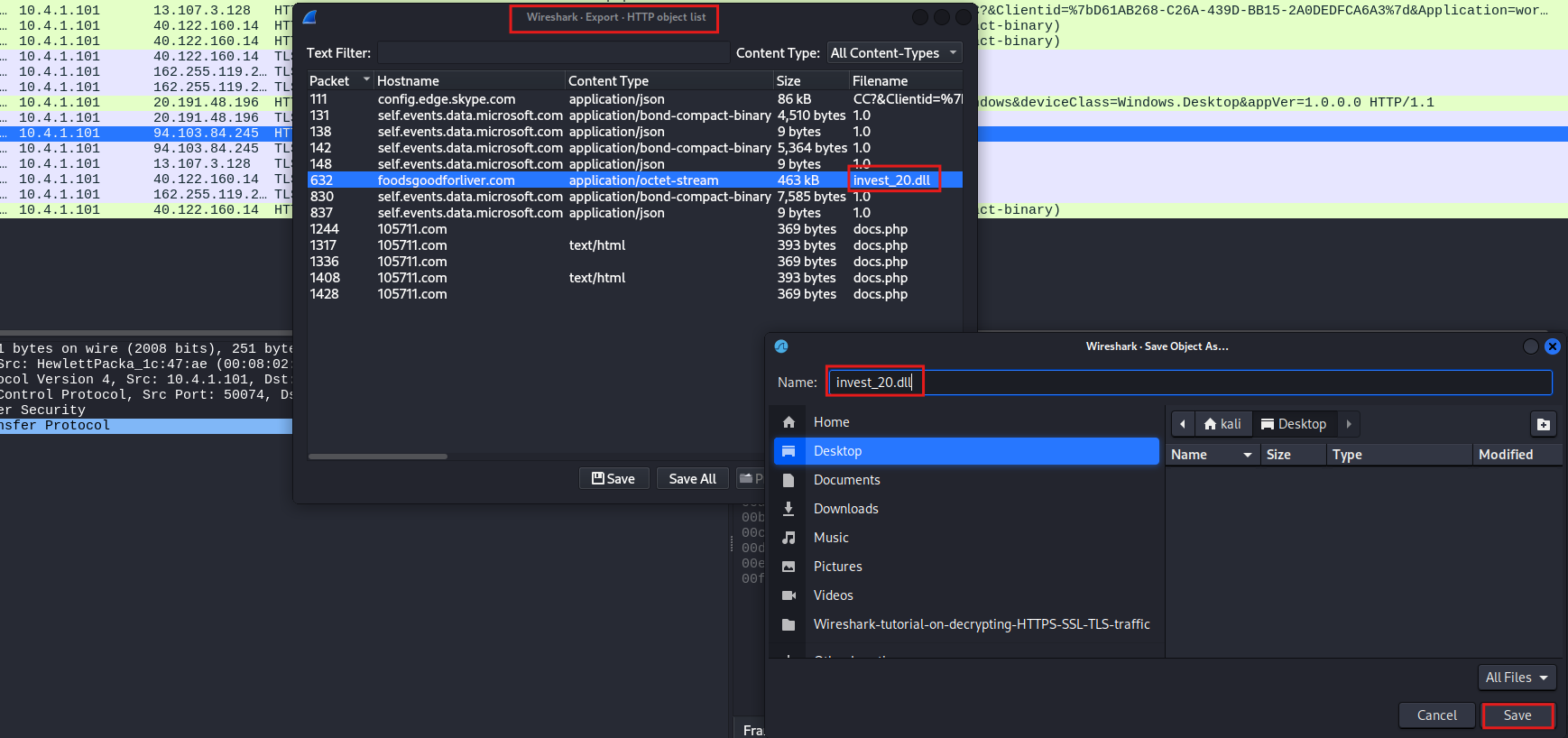
Task: Click Save in the Save Object As dialog
Action: click(x=1517, y=715)
